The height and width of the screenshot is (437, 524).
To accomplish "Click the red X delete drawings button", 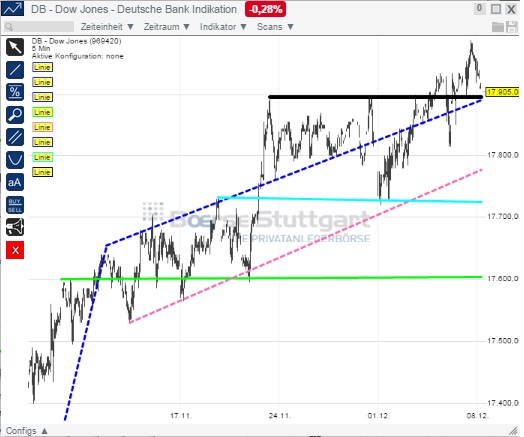I will tap(15, 250).
